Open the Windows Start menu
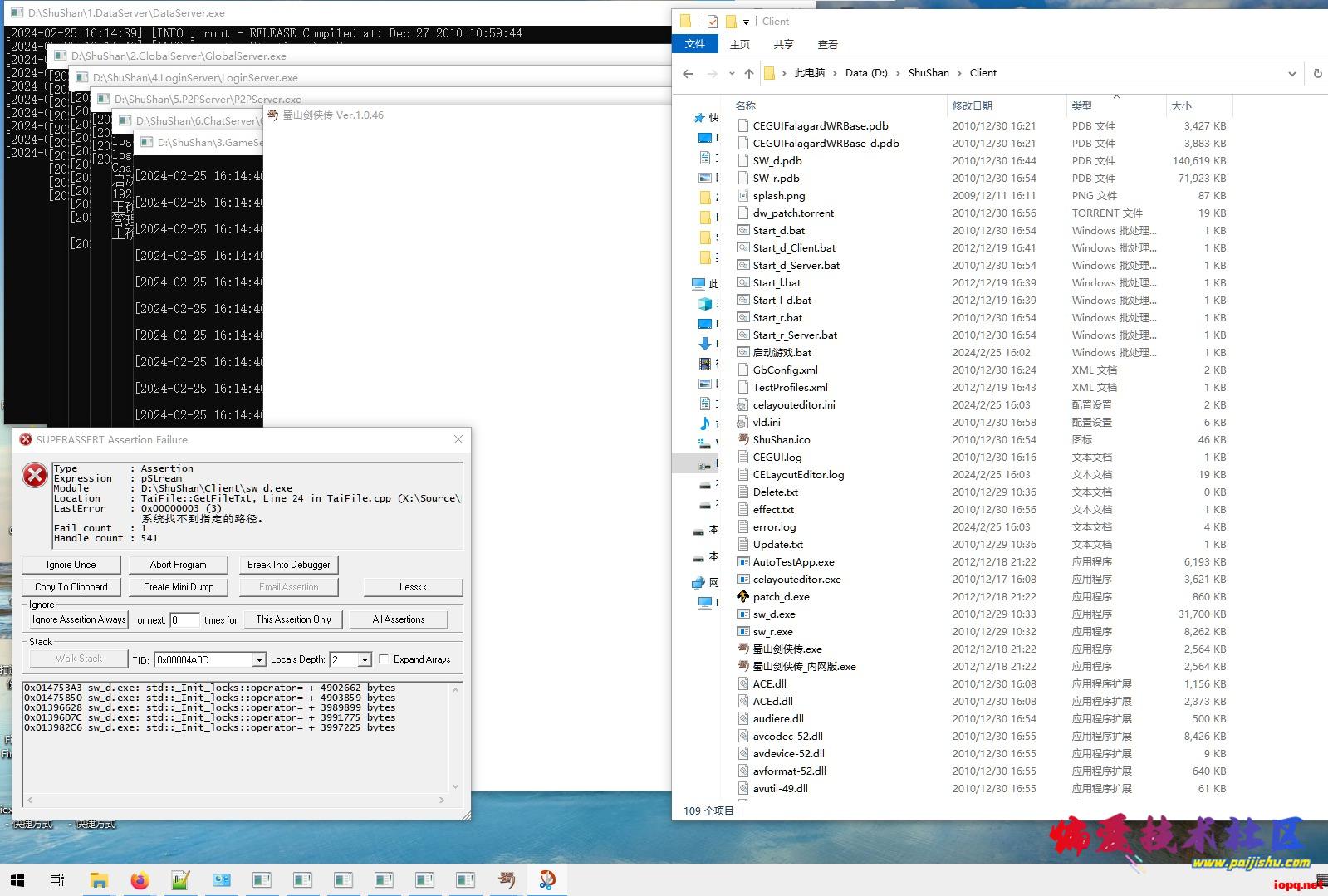1328x896 pixels. coord(17,879)
